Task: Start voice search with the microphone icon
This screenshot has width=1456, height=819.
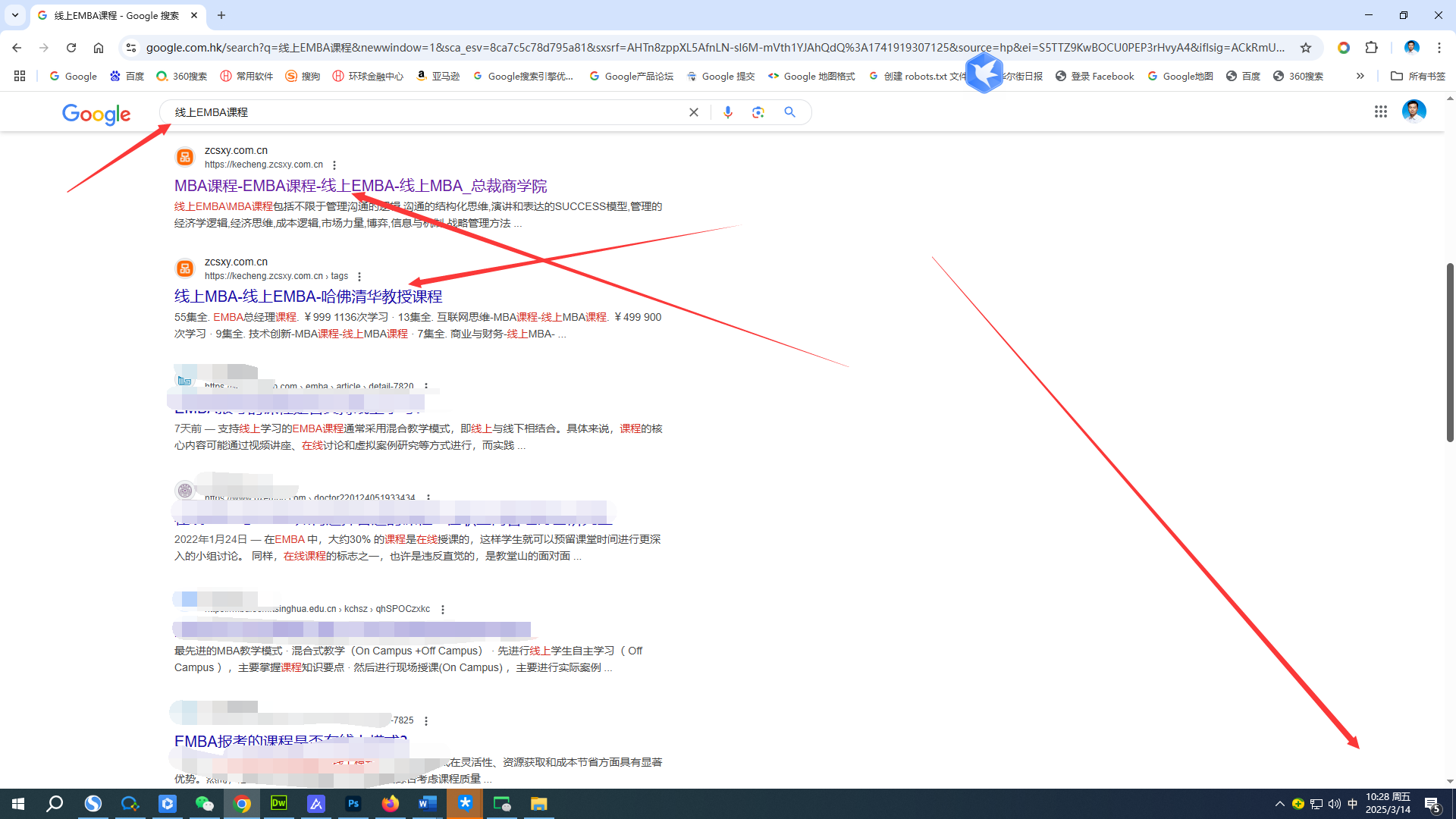Action: tap(727, 111)
